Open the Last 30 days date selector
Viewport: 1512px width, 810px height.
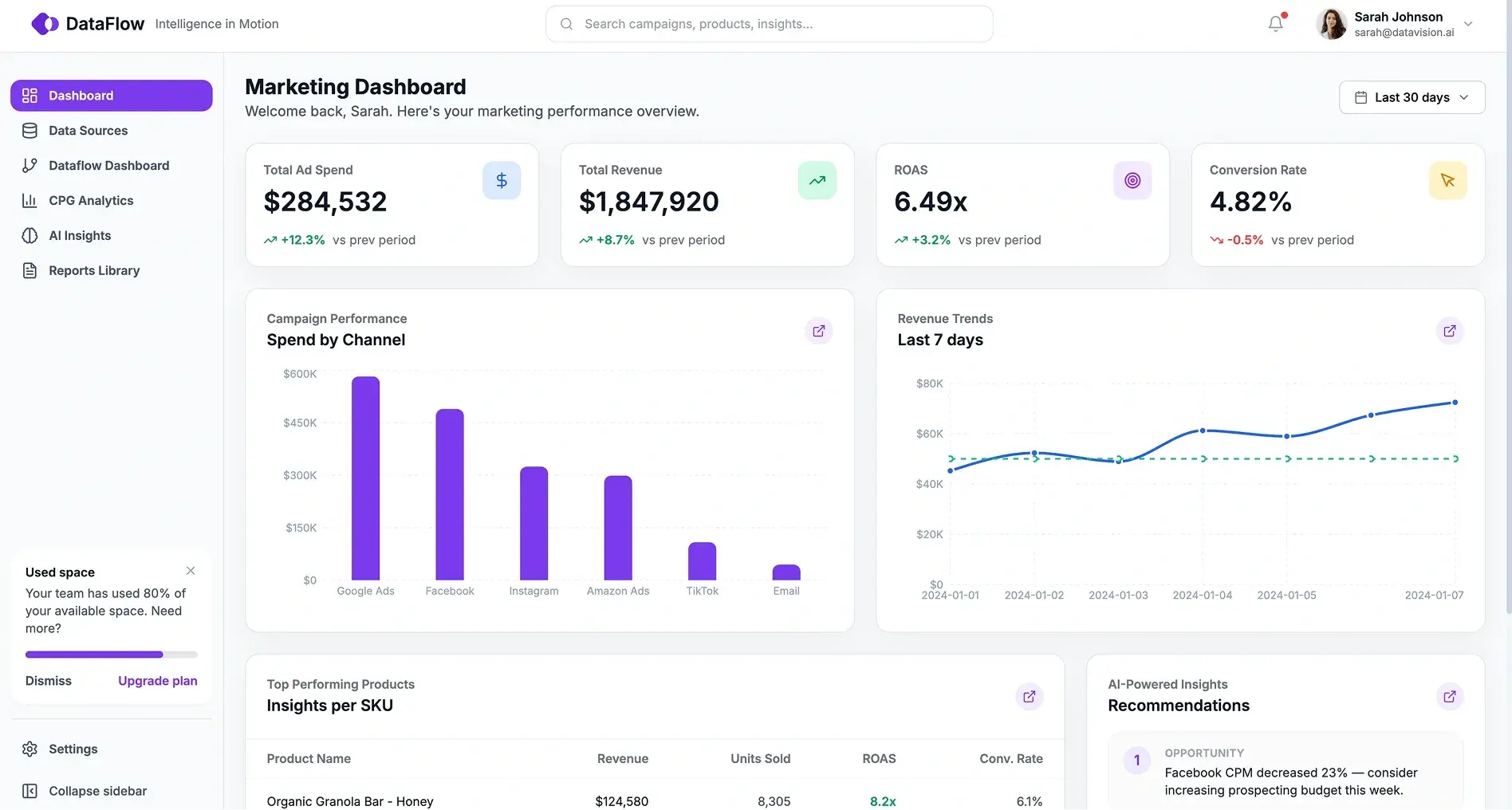1412,96
